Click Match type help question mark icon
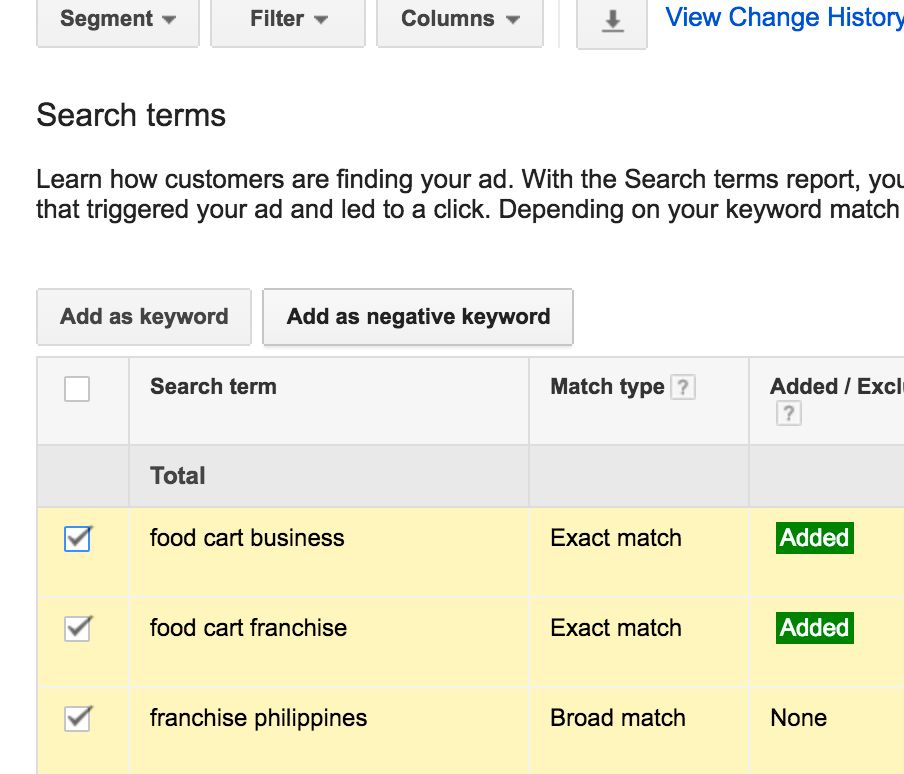 tap(683, 387)
